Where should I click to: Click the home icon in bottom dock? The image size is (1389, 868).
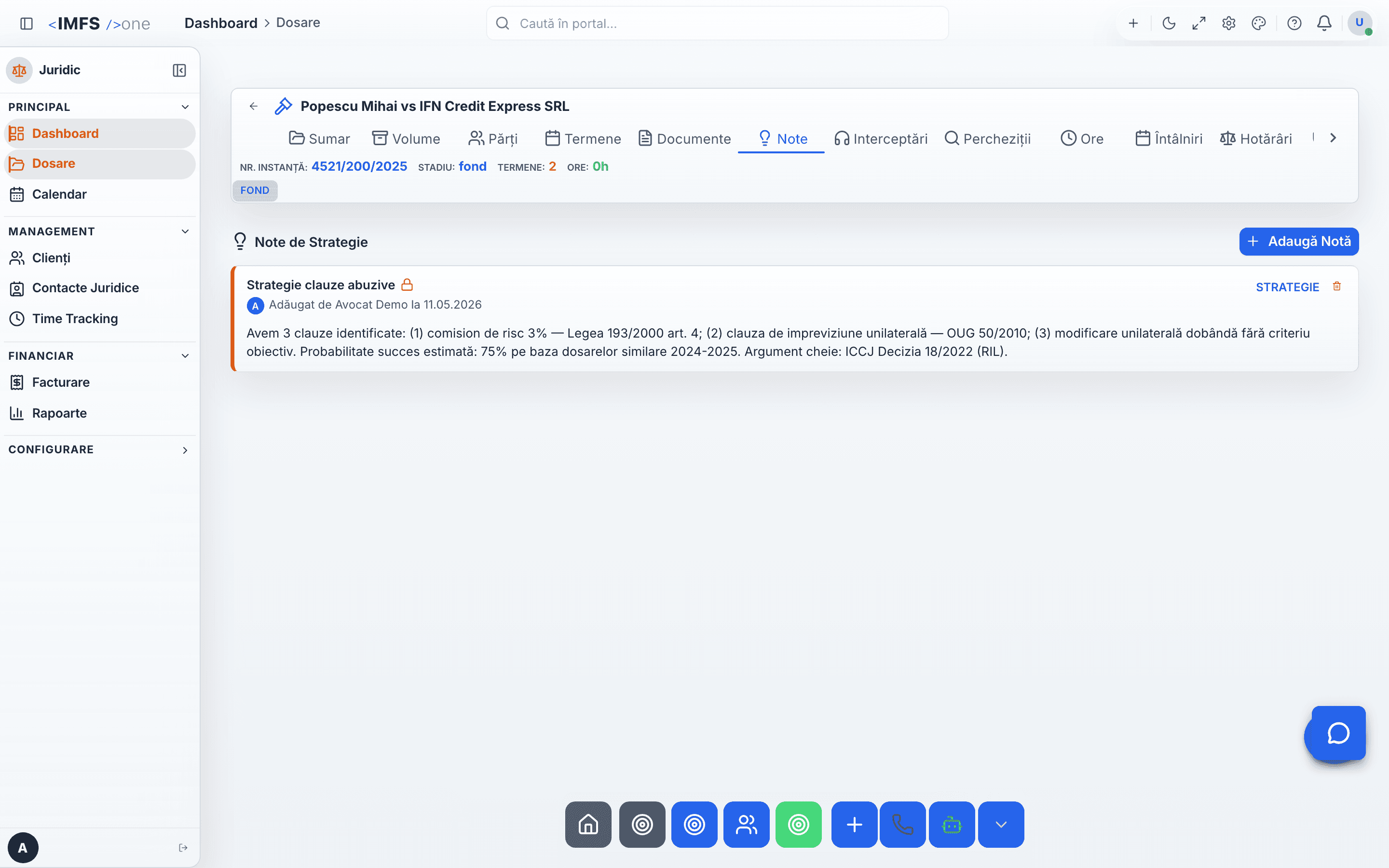coord(588,825)
